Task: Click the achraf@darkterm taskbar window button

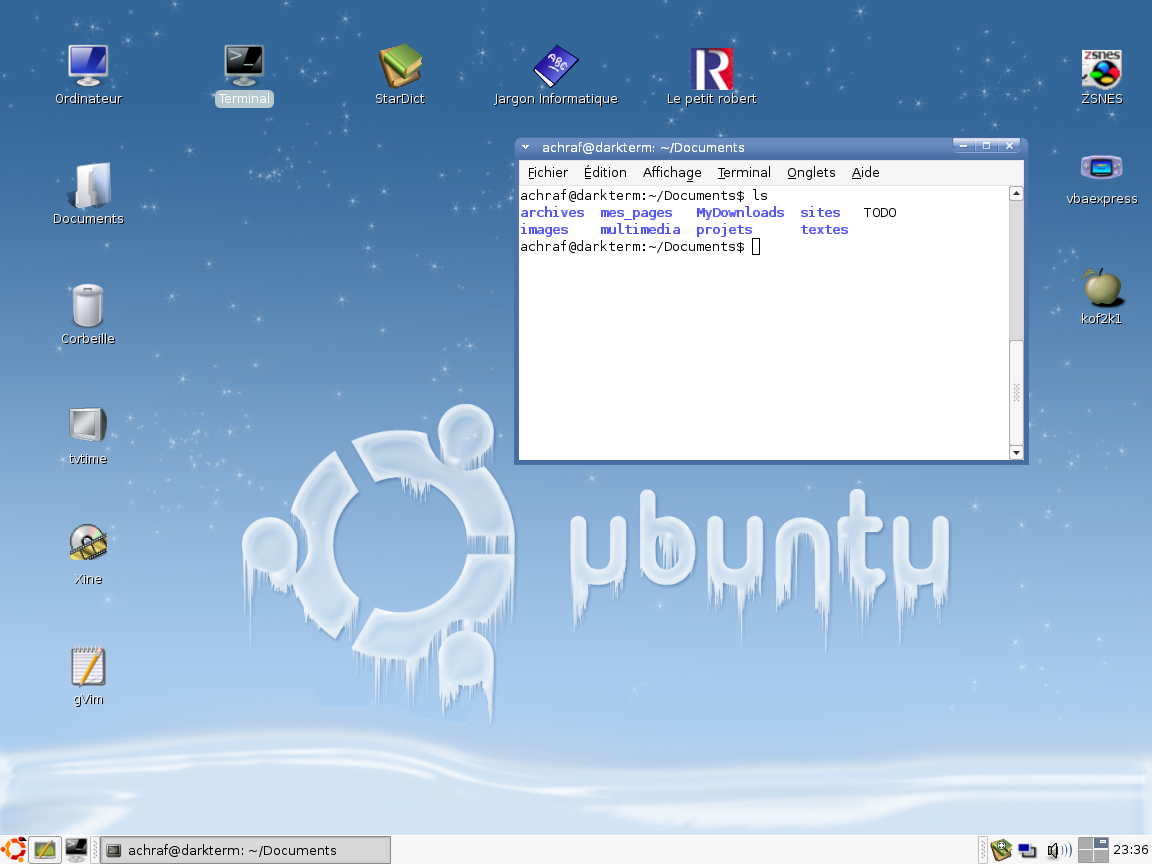Action: tap(245, 850)
